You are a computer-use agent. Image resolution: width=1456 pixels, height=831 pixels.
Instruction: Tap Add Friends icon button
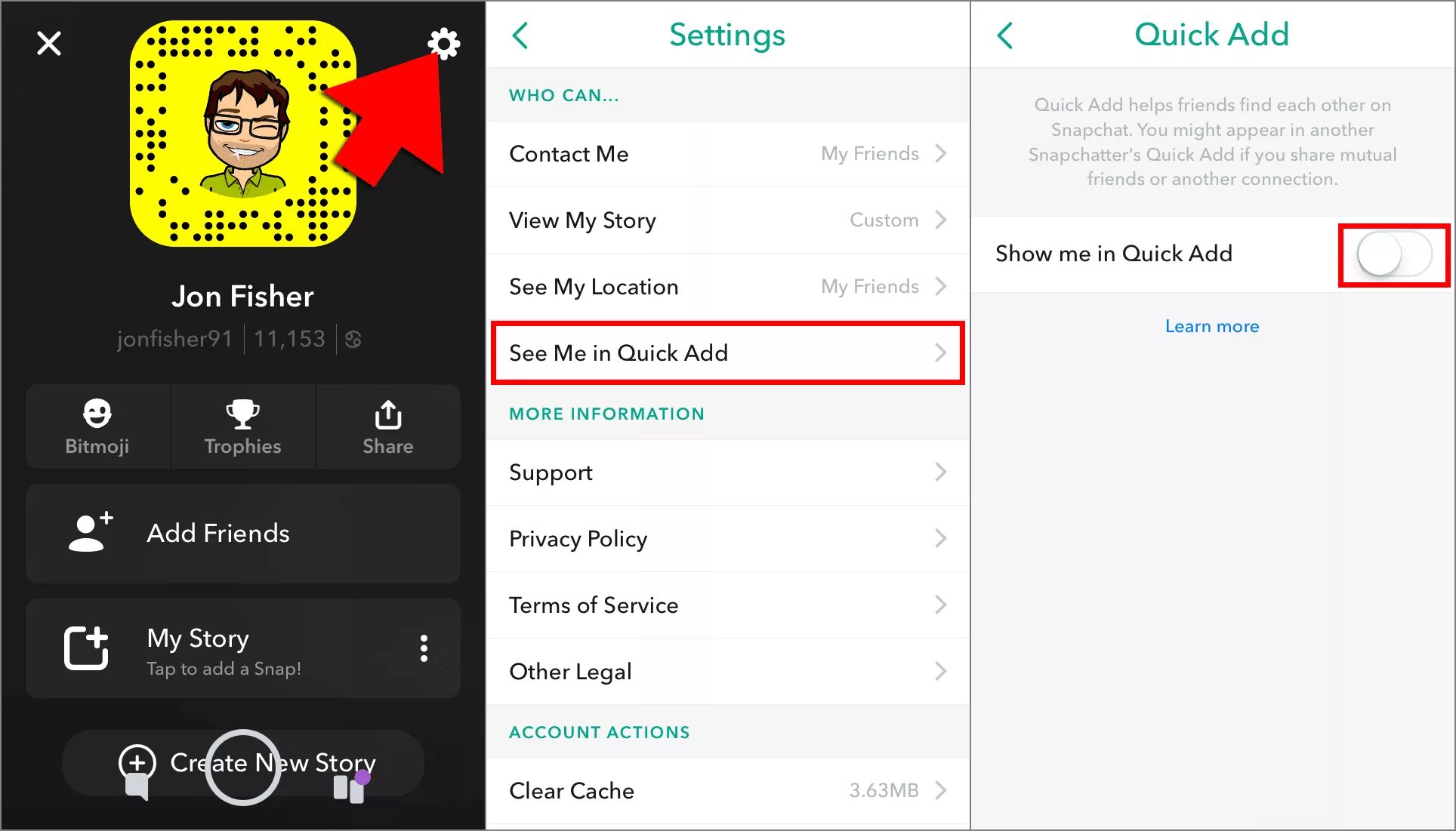tap(88, 532)
